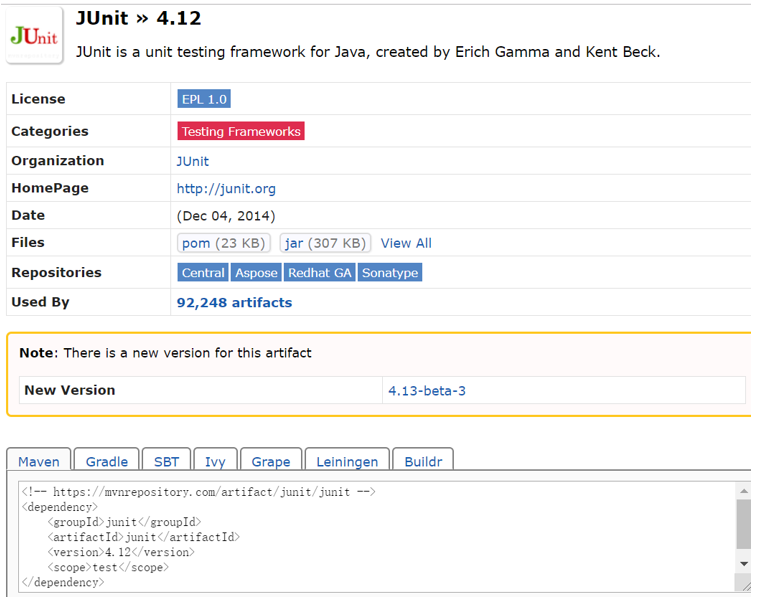The width and height of the screenshot is (768, 611).
Task: Click the mvnrepository.com comment line in snippet
Action: (x=198, y=492)
